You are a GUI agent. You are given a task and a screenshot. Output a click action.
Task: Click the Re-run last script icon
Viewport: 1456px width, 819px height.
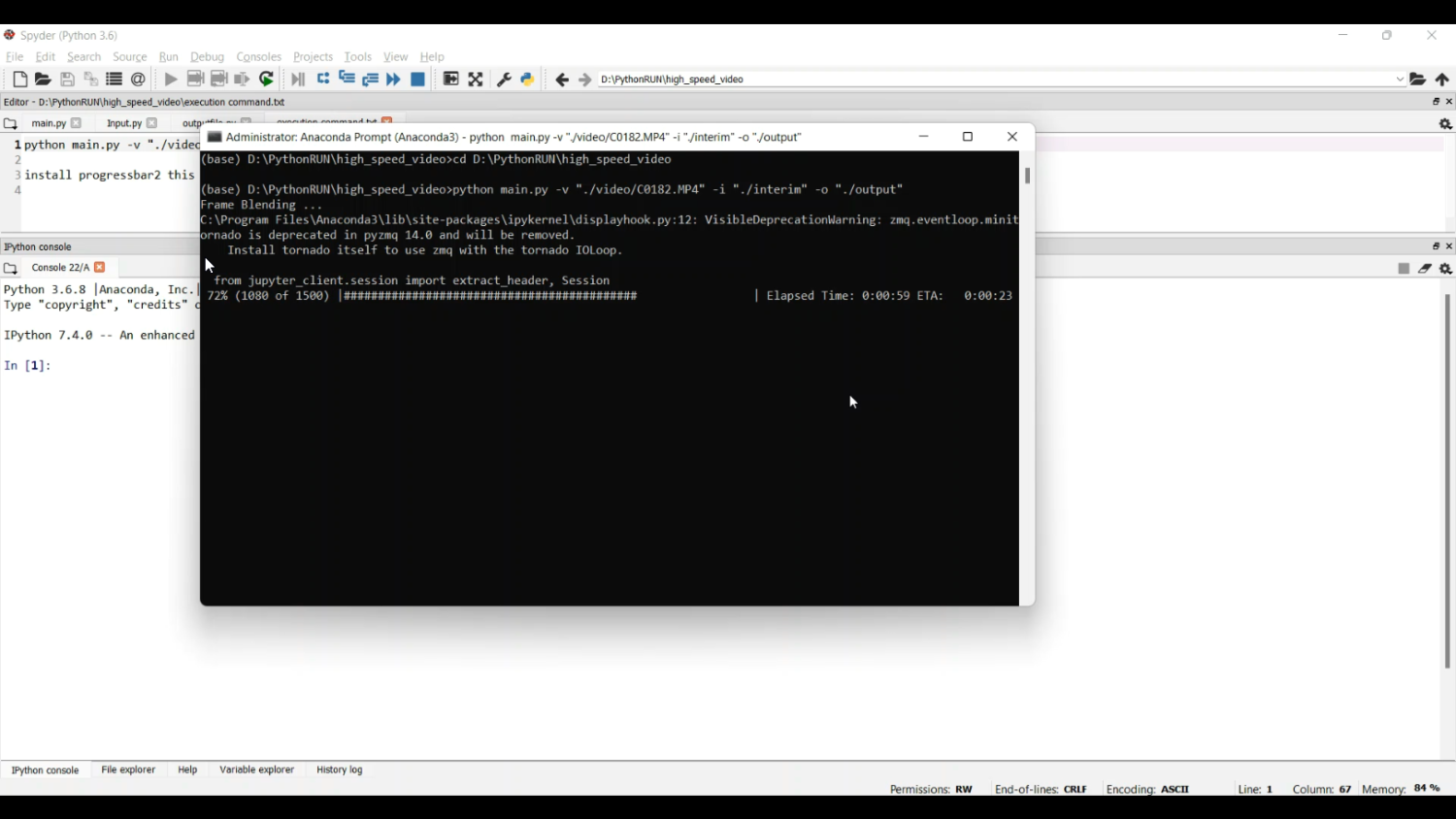pos(267,80)
